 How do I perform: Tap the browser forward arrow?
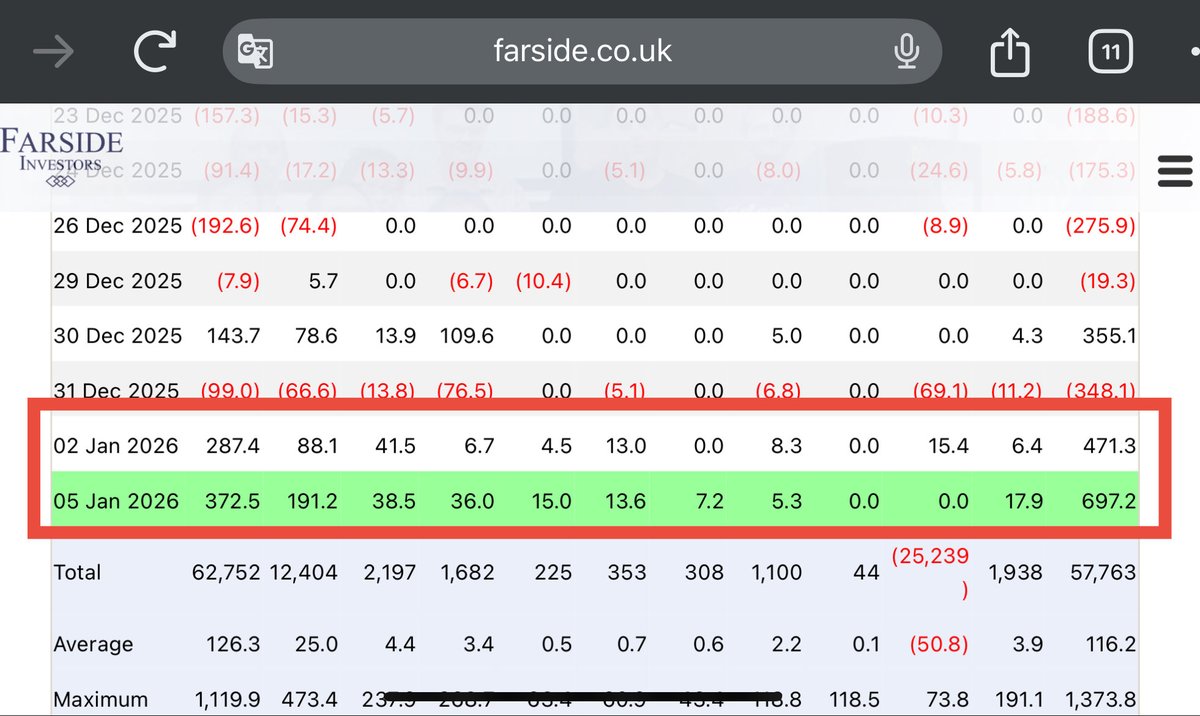coord(53,52)
